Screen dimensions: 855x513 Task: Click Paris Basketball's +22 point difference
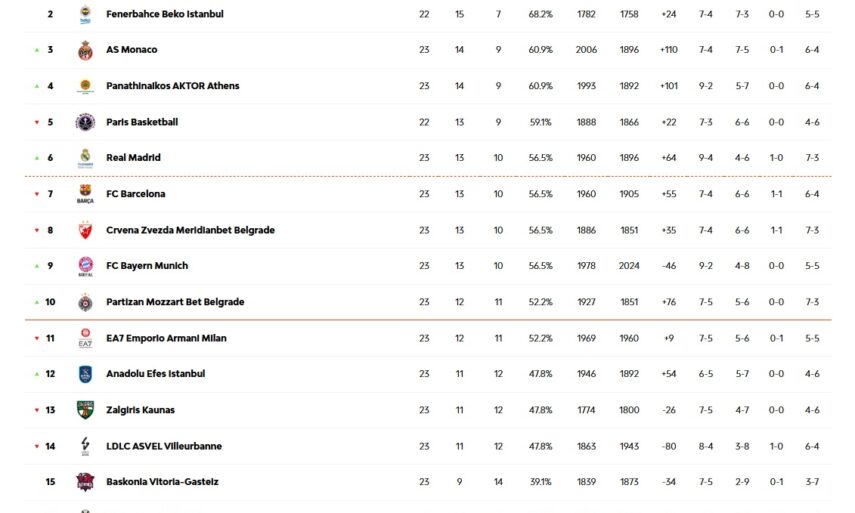(x=669, y=122)
